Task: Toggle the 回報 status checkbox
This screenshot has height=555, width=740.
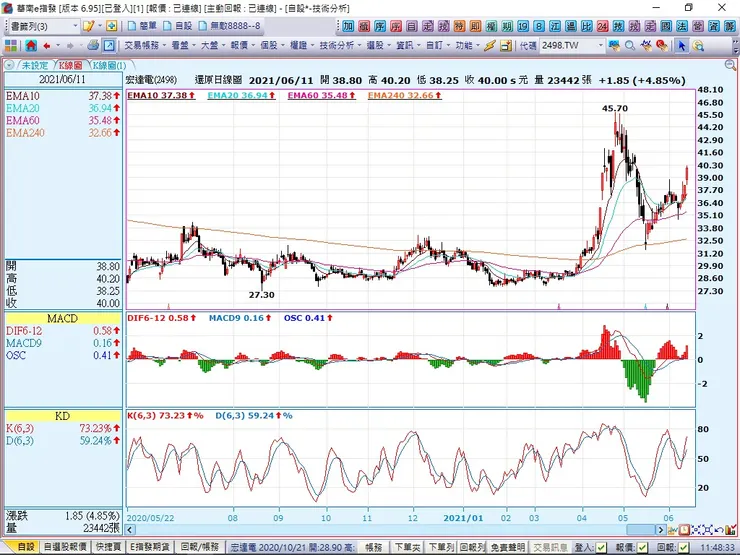Action: click(682, 547)
